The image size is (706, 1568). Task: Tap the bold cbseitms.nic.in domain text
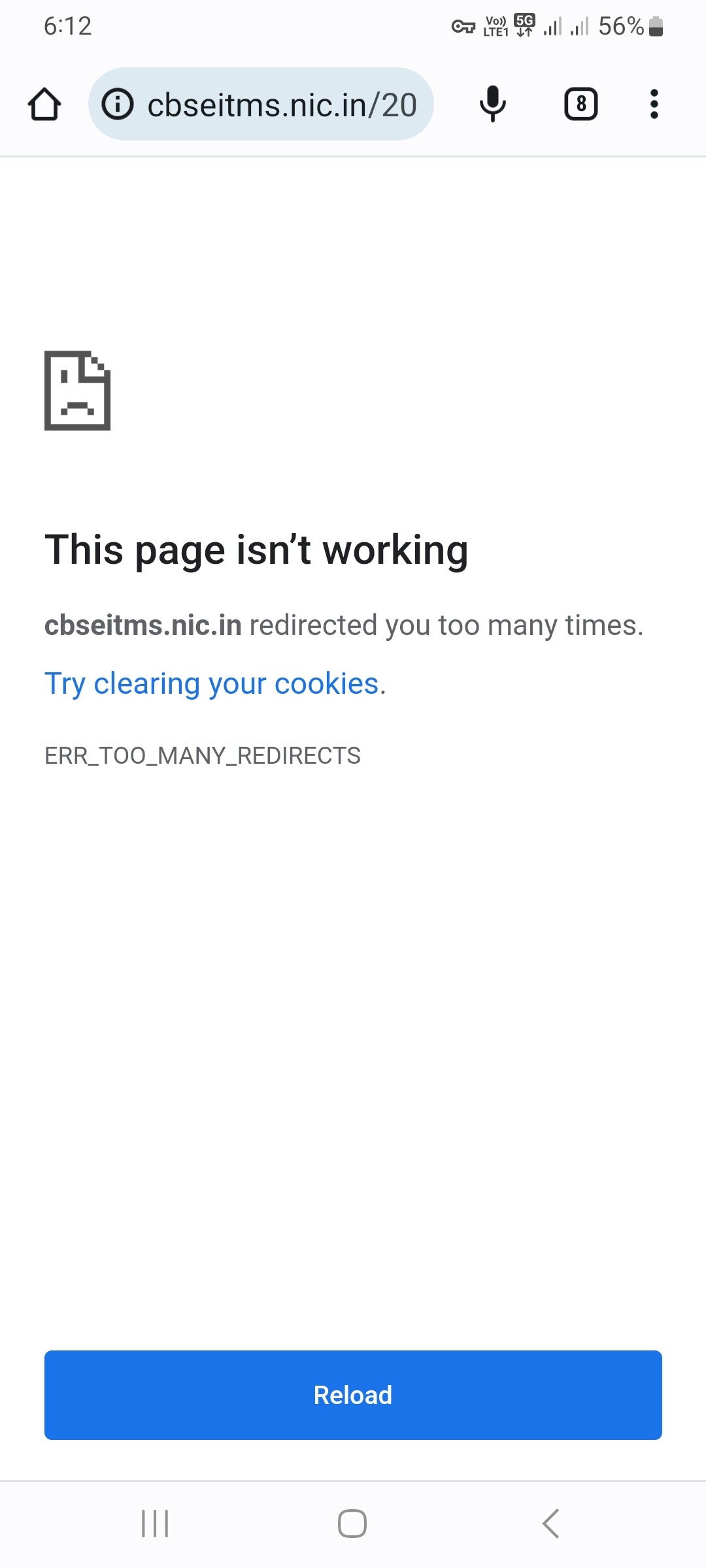coord(143,625)
